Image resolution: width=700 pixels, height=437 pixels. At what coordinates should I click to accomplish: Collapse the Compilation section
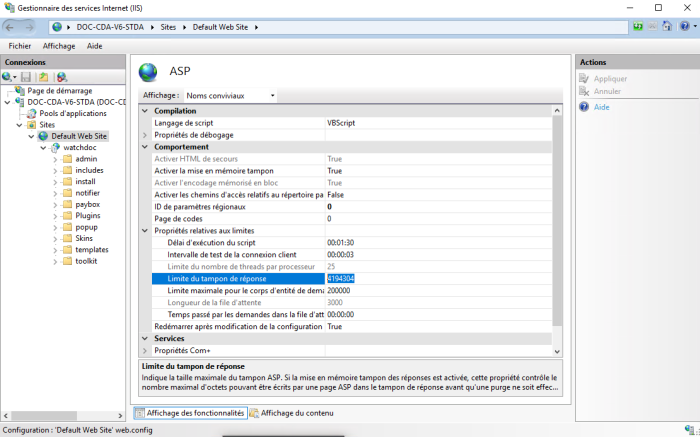[x=145, y=111]
